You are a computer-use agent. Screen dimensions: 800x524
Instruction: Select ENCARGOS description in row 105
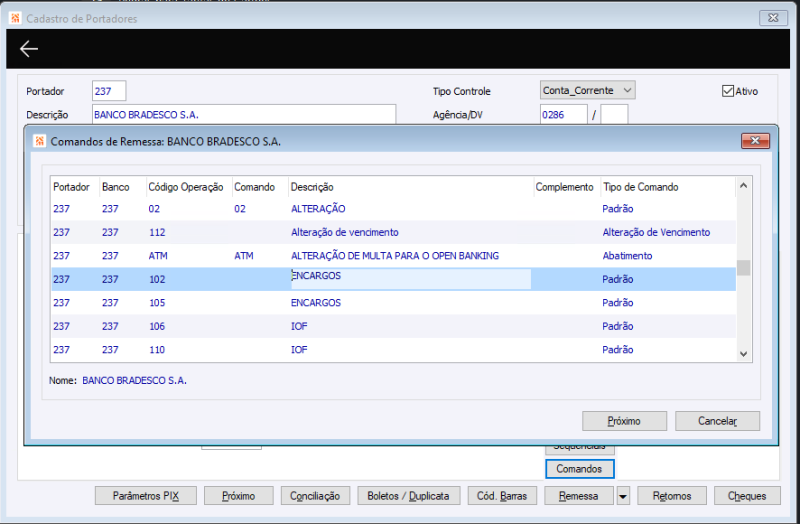pyautogui.click(x=316, y=303)
